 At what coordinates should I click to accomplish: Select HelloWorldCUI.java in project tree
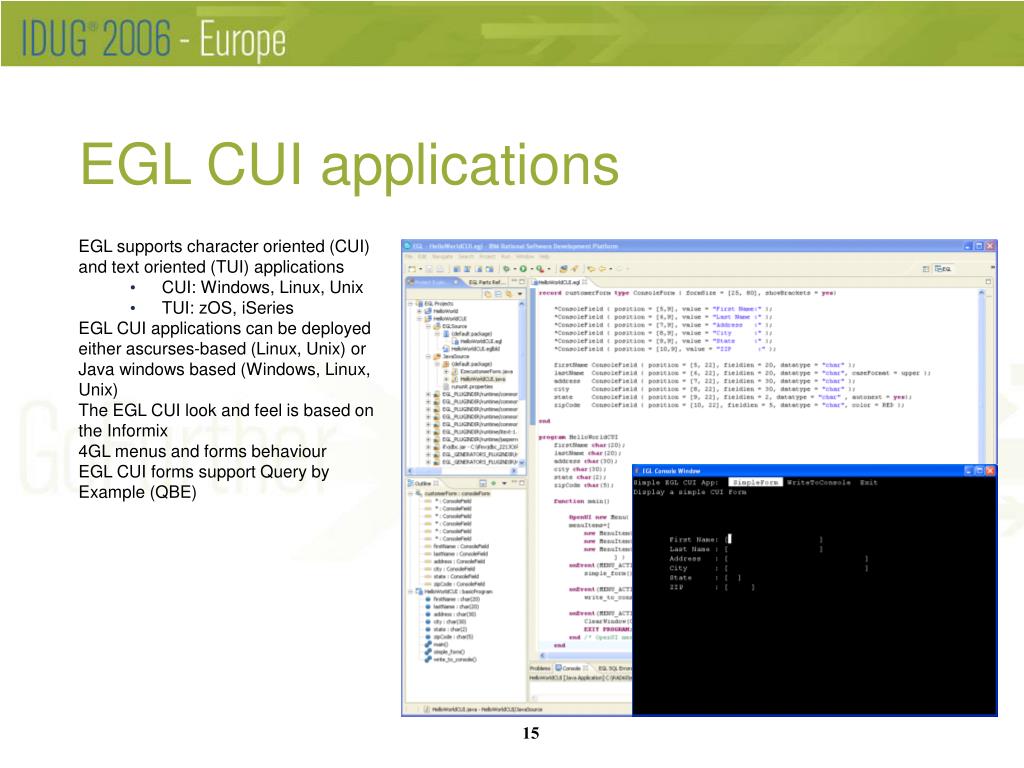click(478, 379)
